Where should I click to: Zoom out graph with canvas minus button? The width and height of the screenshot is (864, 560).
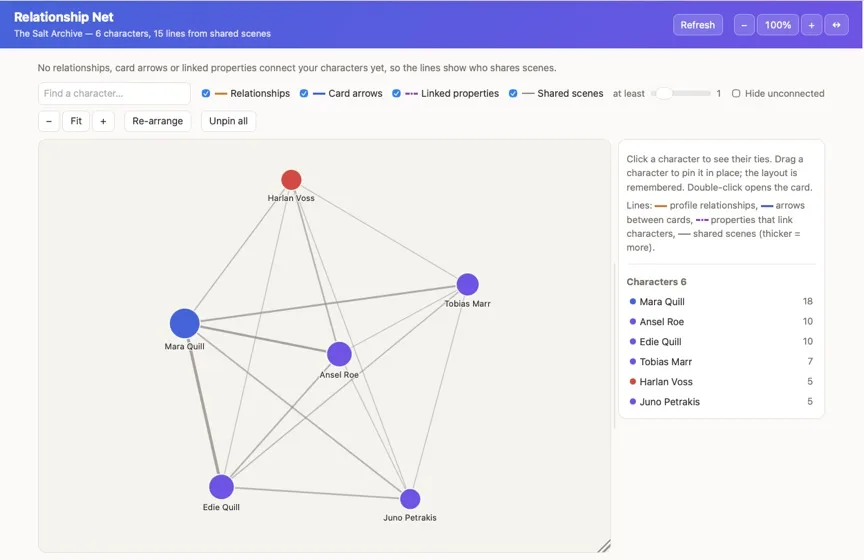click(x=49, y=121)
